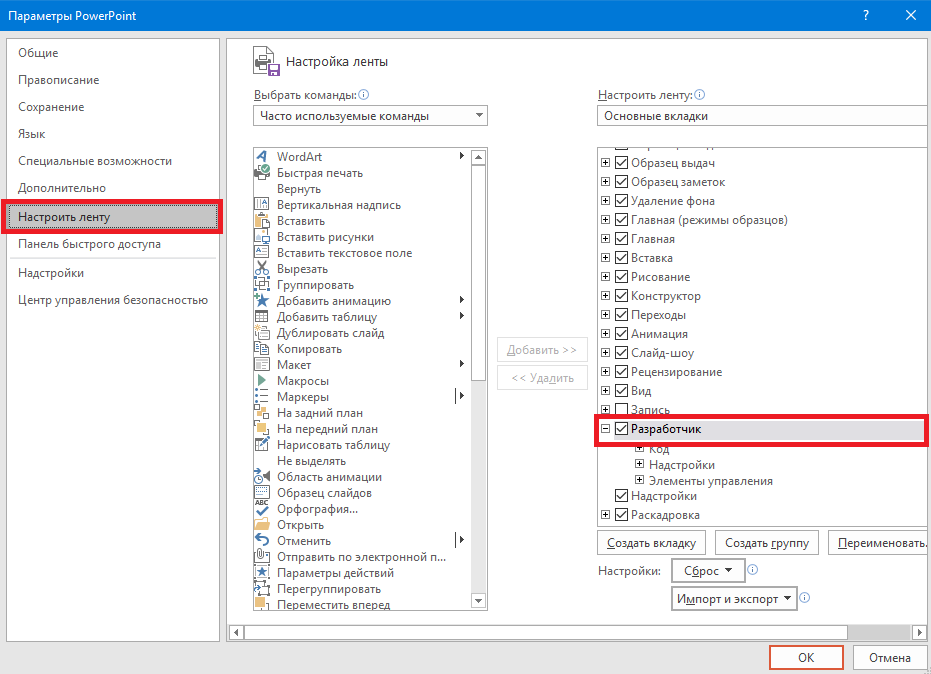
Task: Open the Часто используемые команды dropdown
Action: [x=370, y=116]
